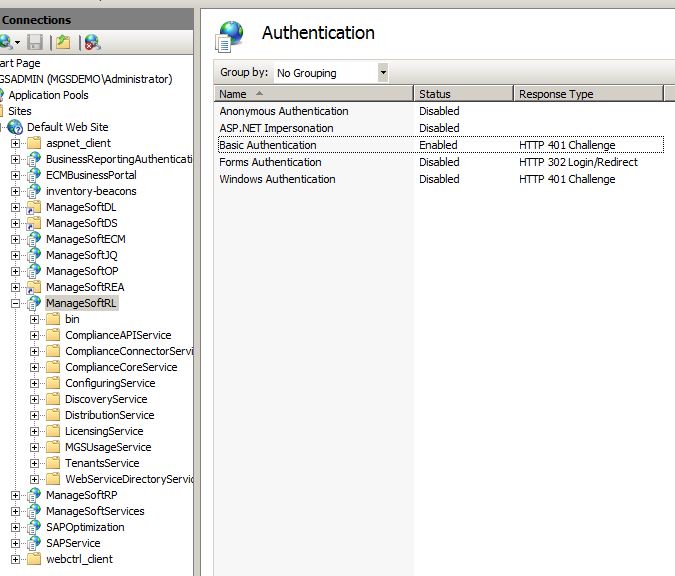
Task: Expand the MGSUsageService folder node
Action: click(x=34, y=447)
